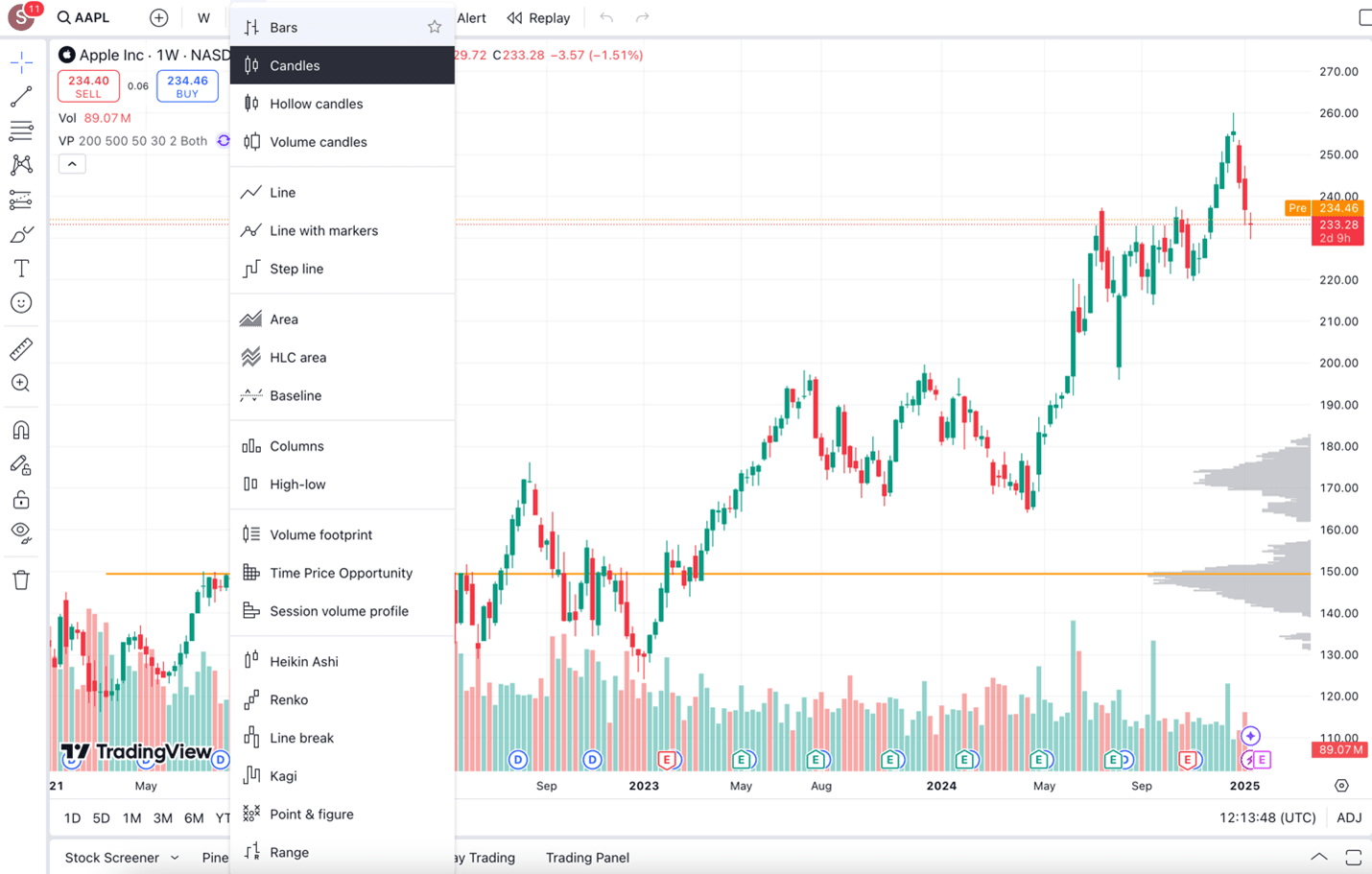Viewport: 1372px width, 874px height.
Task: Expand the Stock Screener dropdown
Action: [174, 858]
